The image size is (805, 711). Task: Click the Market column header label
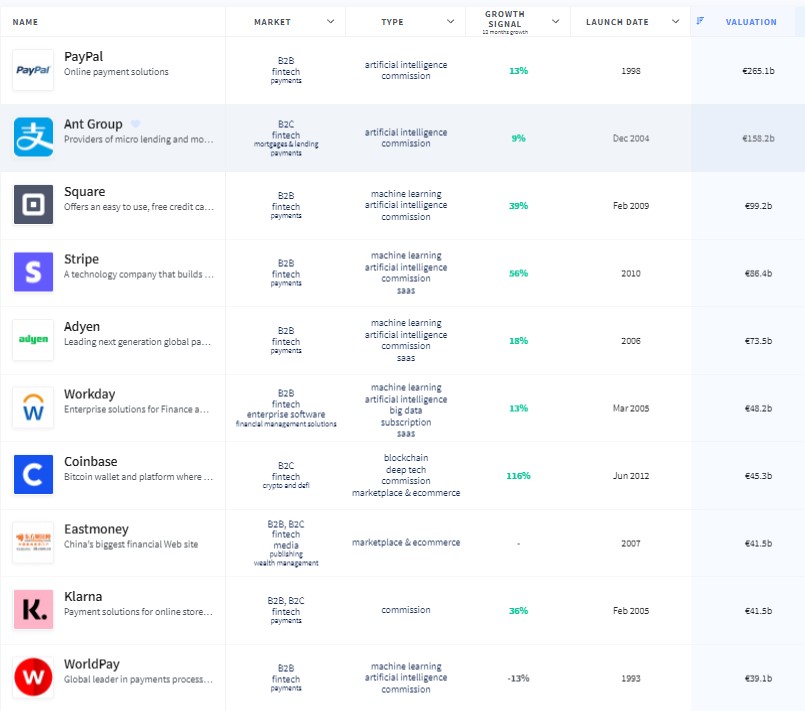tap(272, 22)
